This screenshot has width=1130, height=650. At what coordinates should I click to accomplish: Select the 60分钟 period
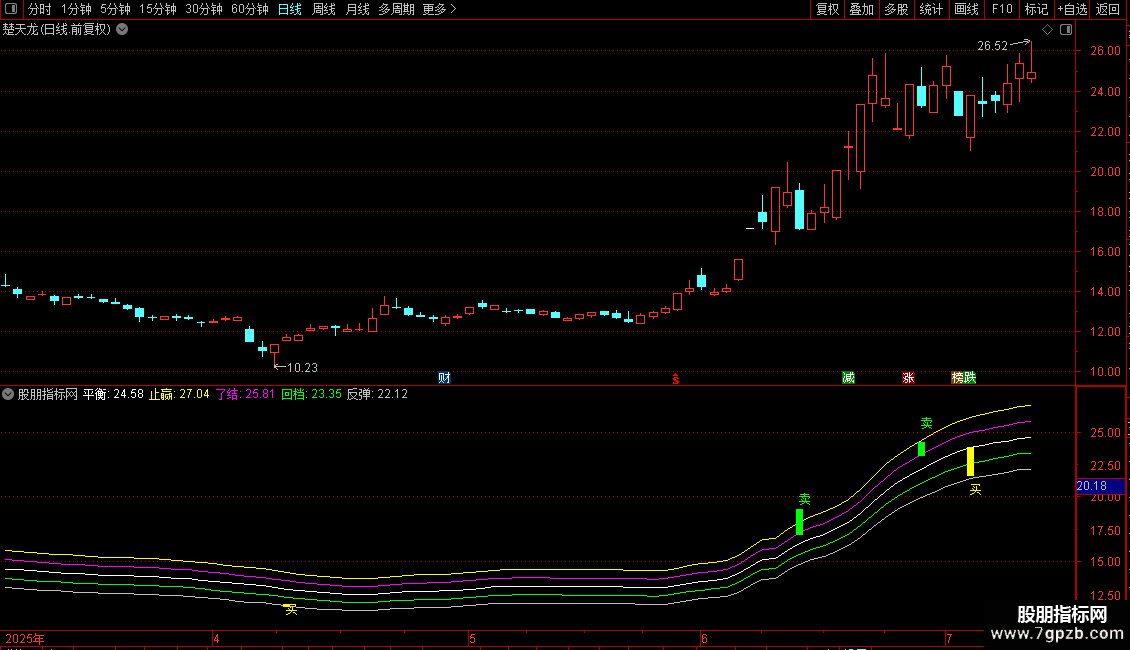[250, 9]
